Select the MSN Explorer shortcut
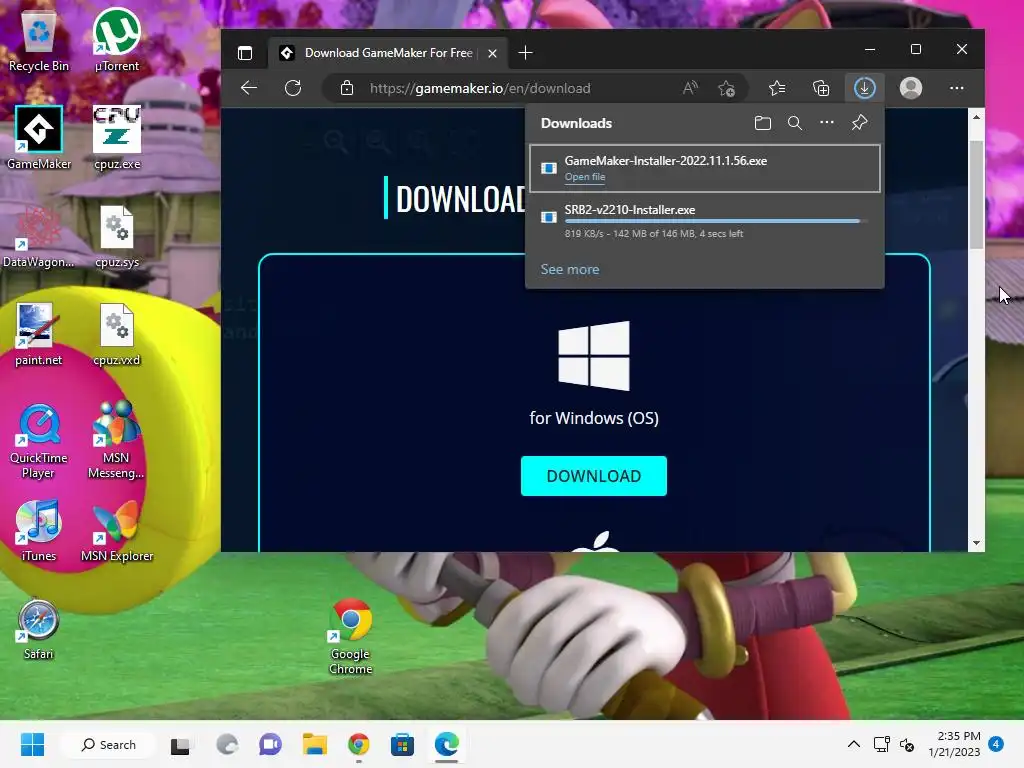Viewport: 1024px width, 768px height. coord(117,530)
